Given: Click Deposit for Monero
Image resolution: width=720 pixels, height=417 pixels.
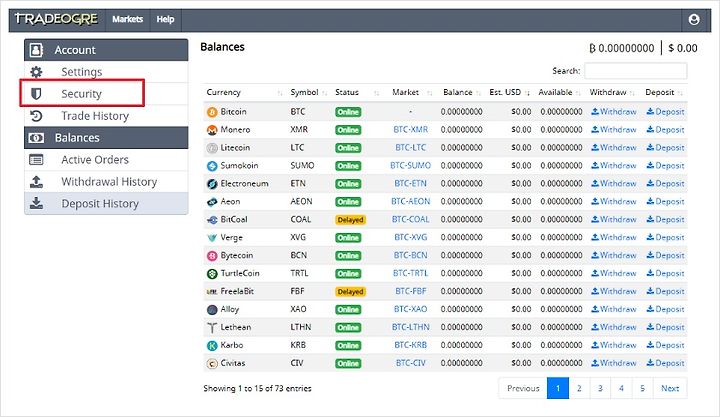Looking at the screenshot, I should pos(665,130).
